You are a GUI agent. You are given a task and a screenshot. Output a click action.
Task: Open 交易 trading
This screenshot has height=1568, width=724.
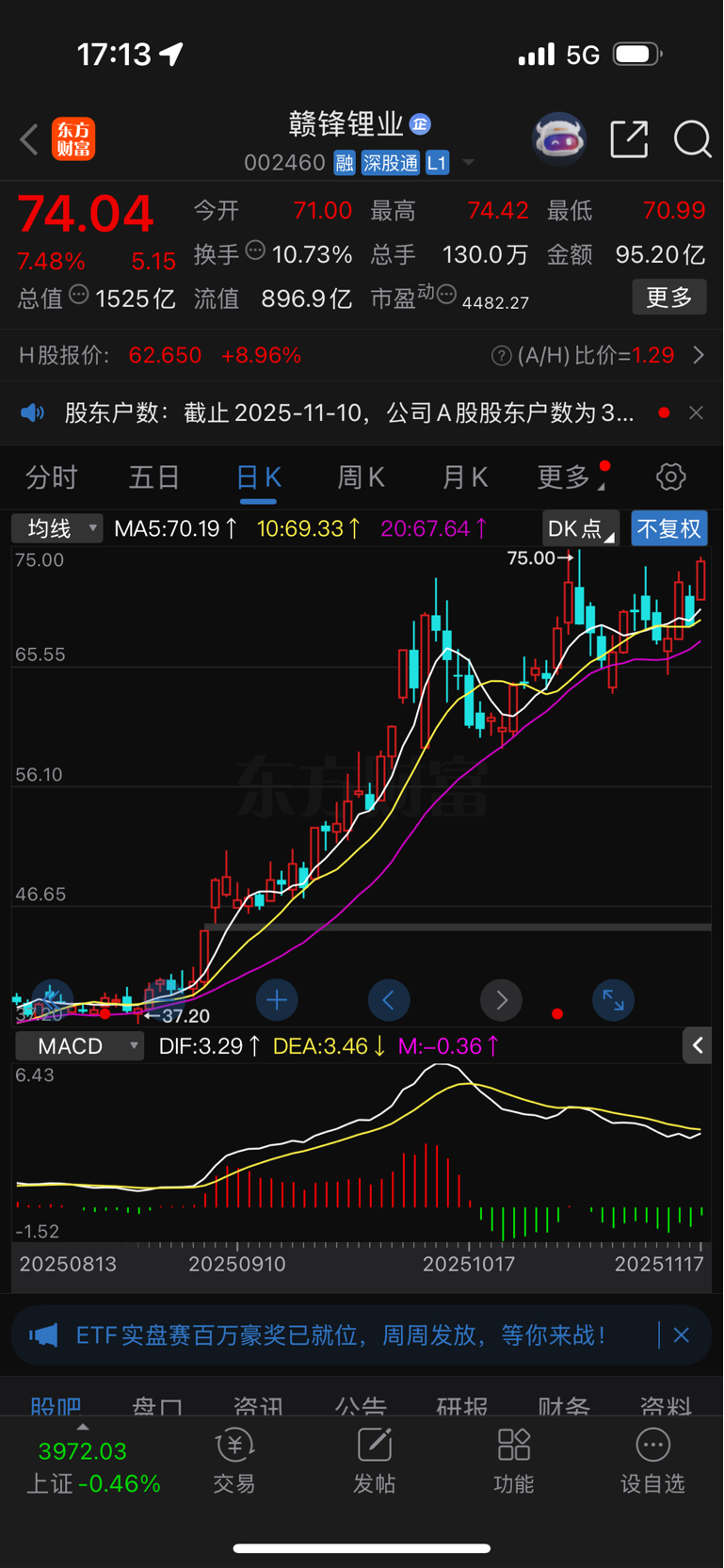tap(233, 1461)
